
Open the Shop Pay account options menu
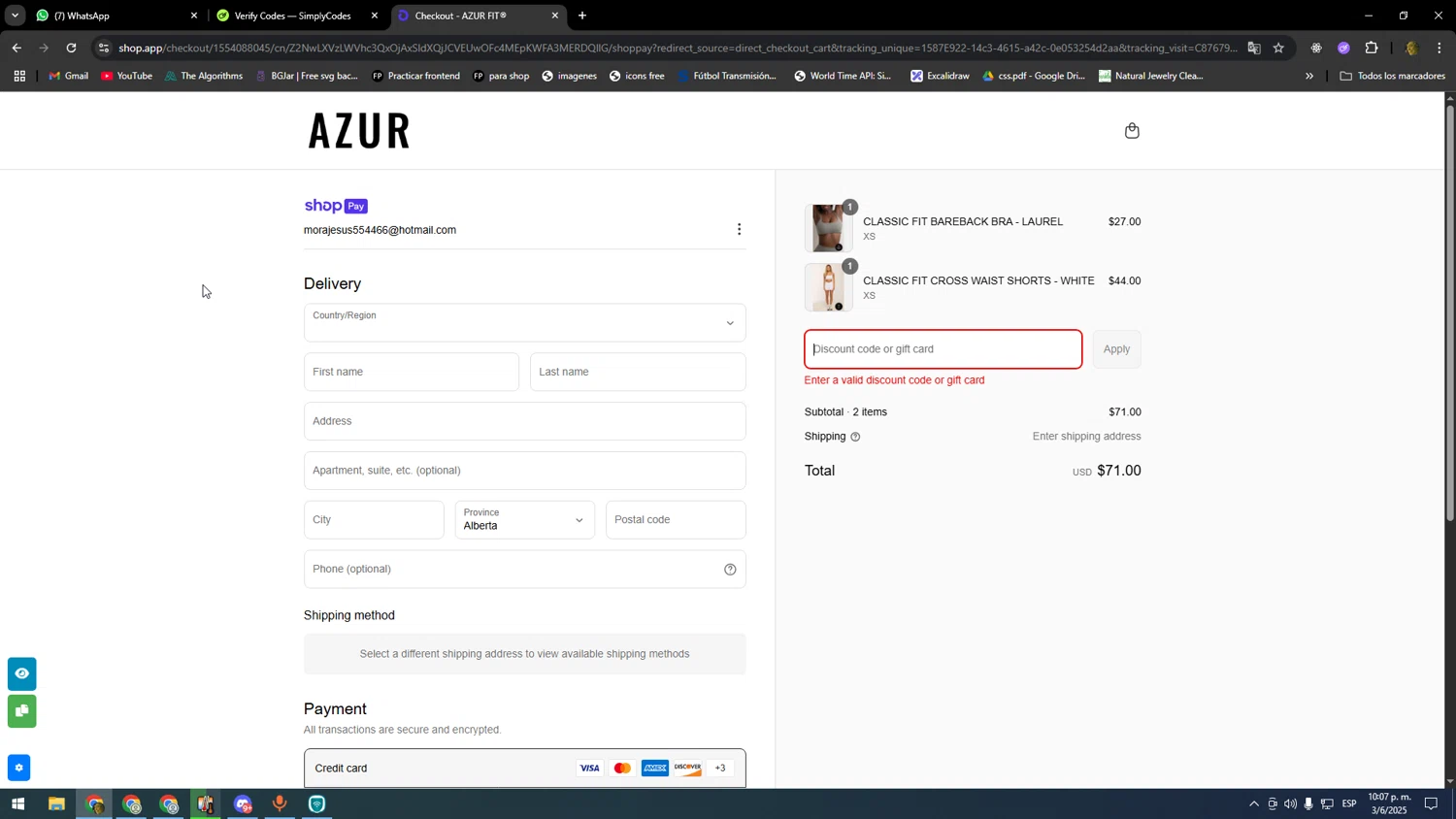pyautogui.click(x=739, y=230)
